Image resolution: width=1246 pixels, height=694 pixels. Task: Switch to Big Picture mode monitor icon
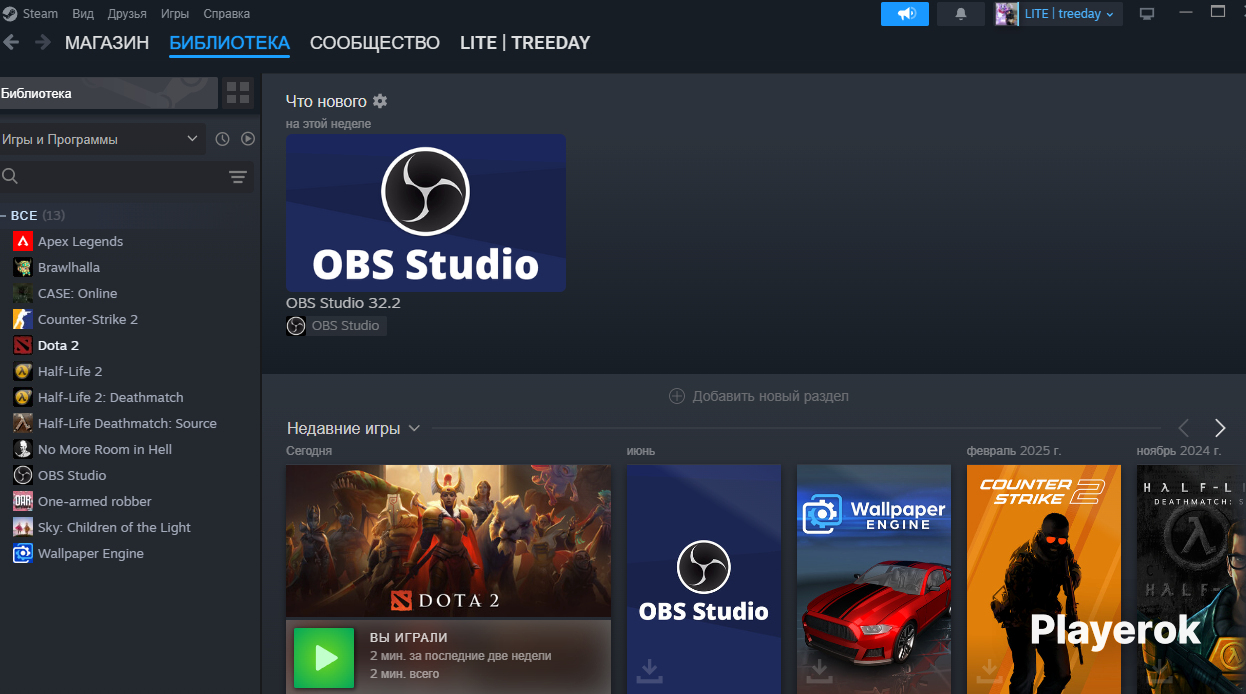[x=1147, y=14]
